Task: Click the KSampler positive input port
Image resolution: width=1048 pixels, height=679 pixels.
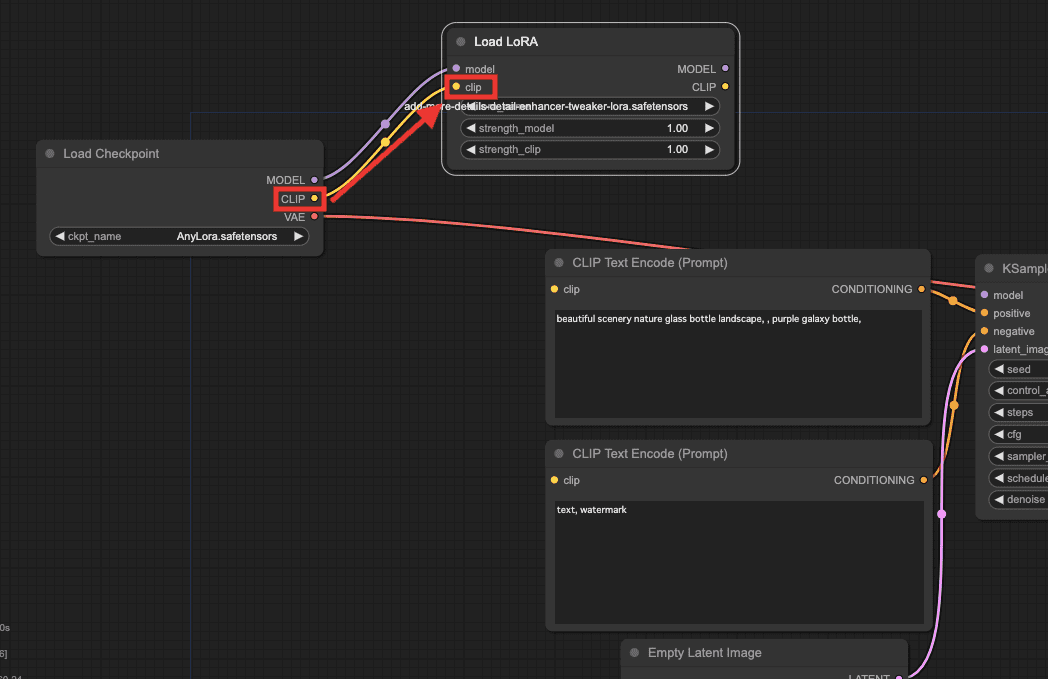Action: pos(985,313)
